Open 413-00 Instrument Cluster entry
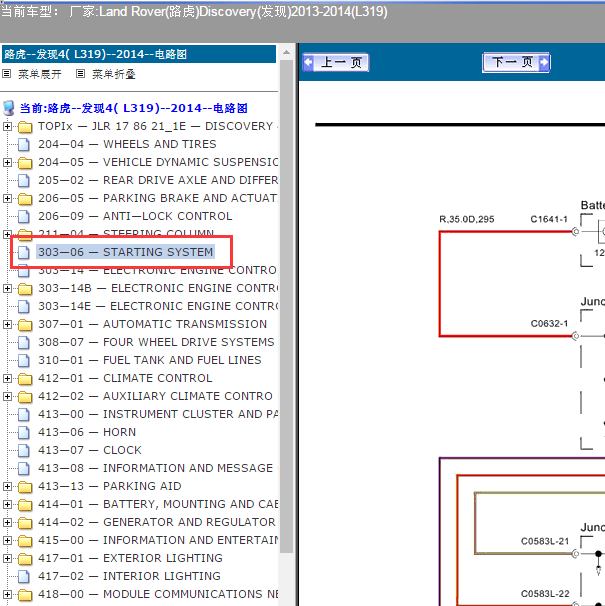The image size is (605, 606). click(158, 414)
